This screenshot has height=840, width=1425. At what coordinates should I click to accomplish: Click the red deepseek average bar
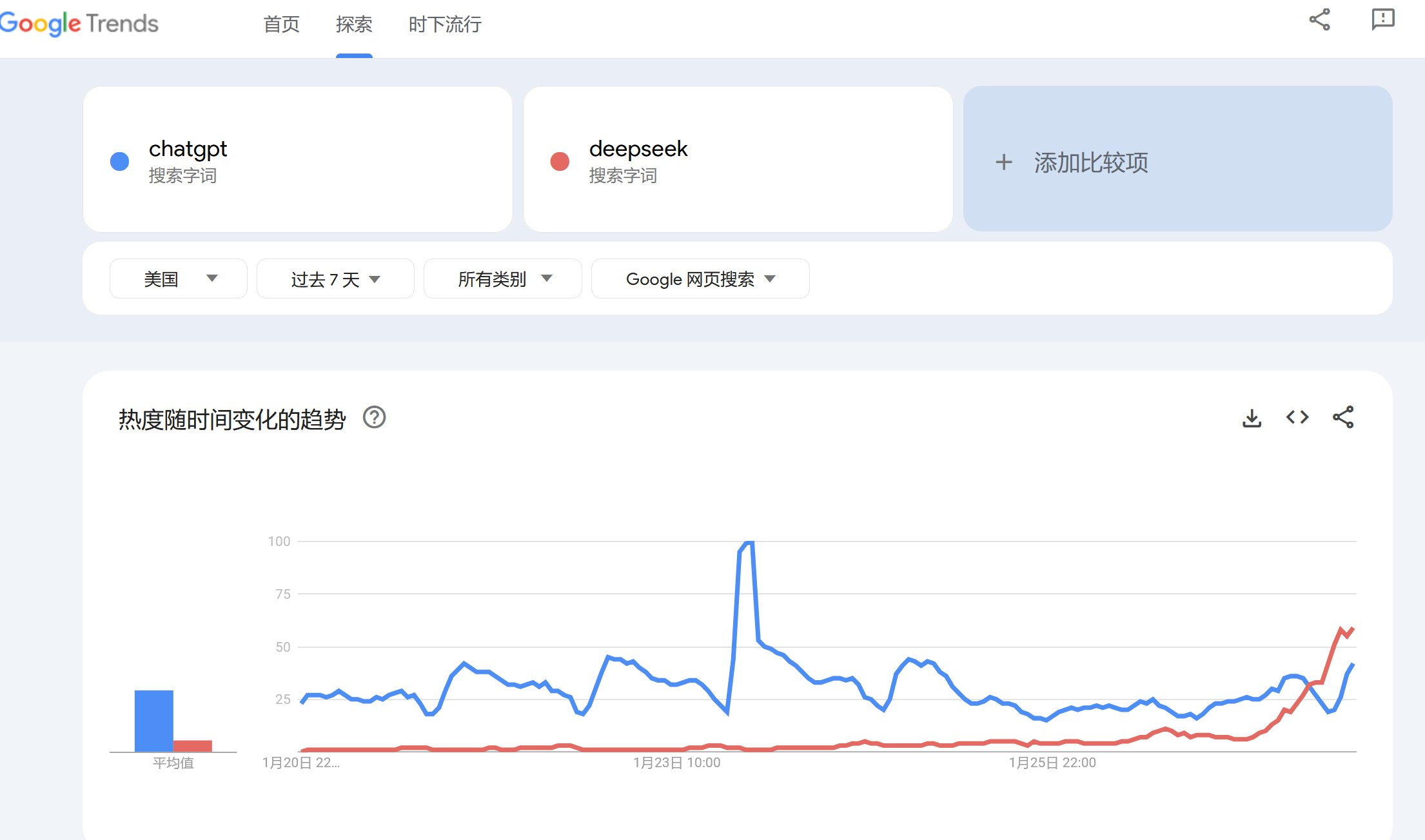(x=193, y=746)
